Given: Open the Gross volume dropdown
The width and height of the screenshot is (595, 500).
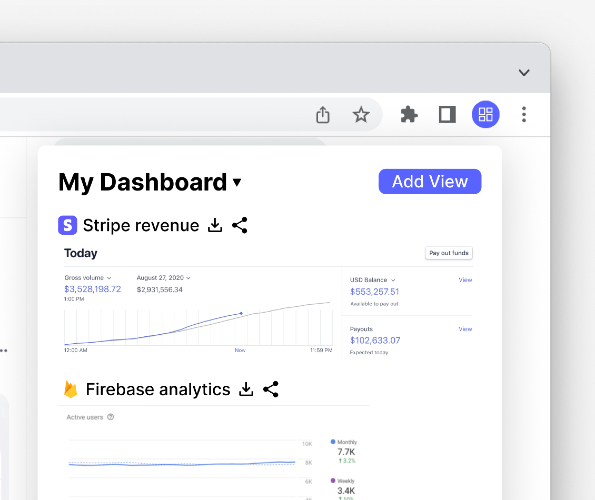Looking at the screenshot, I should [x=88, y=278].
